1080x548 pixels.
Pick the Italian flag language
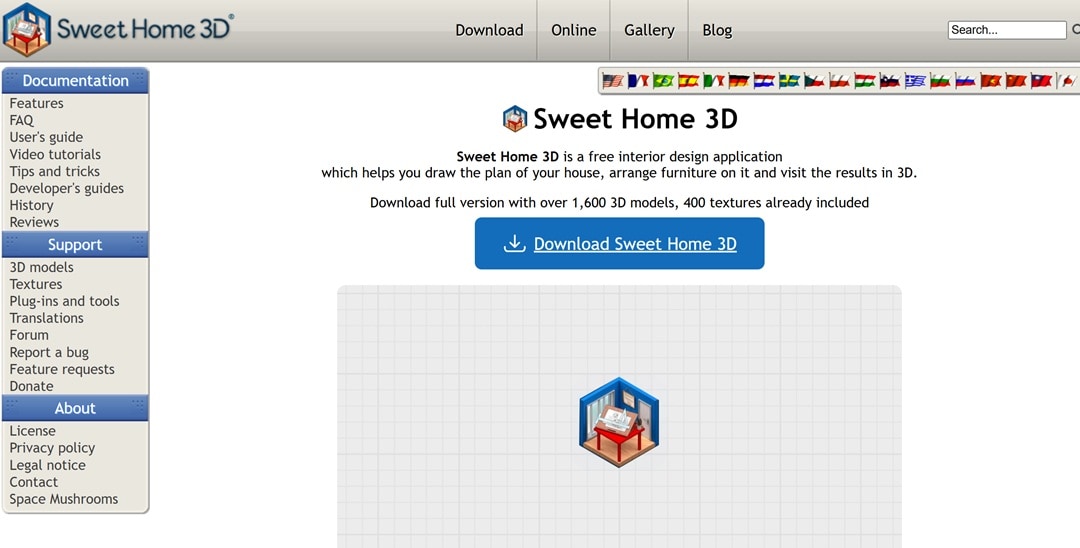tap(714, 81)
